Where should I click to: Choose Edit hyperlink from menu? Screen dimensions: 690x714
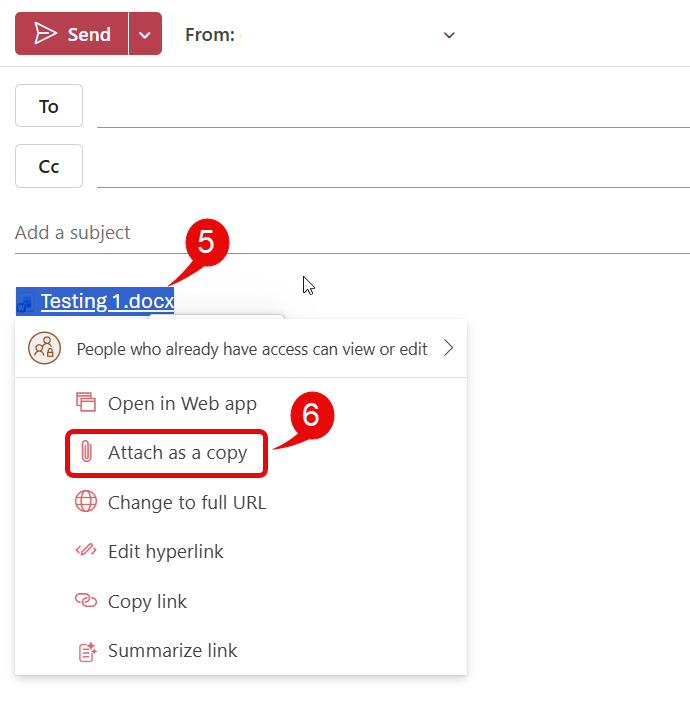[165, 552]
